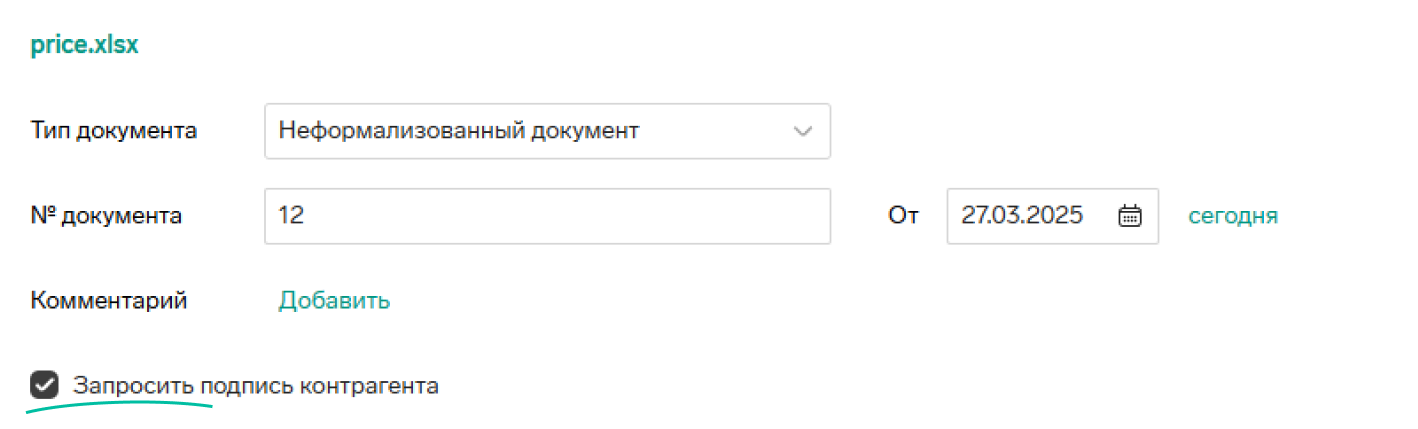Set the date with "сегодня" link
Screen dimensions: 1418x429
pos(1233,216)
